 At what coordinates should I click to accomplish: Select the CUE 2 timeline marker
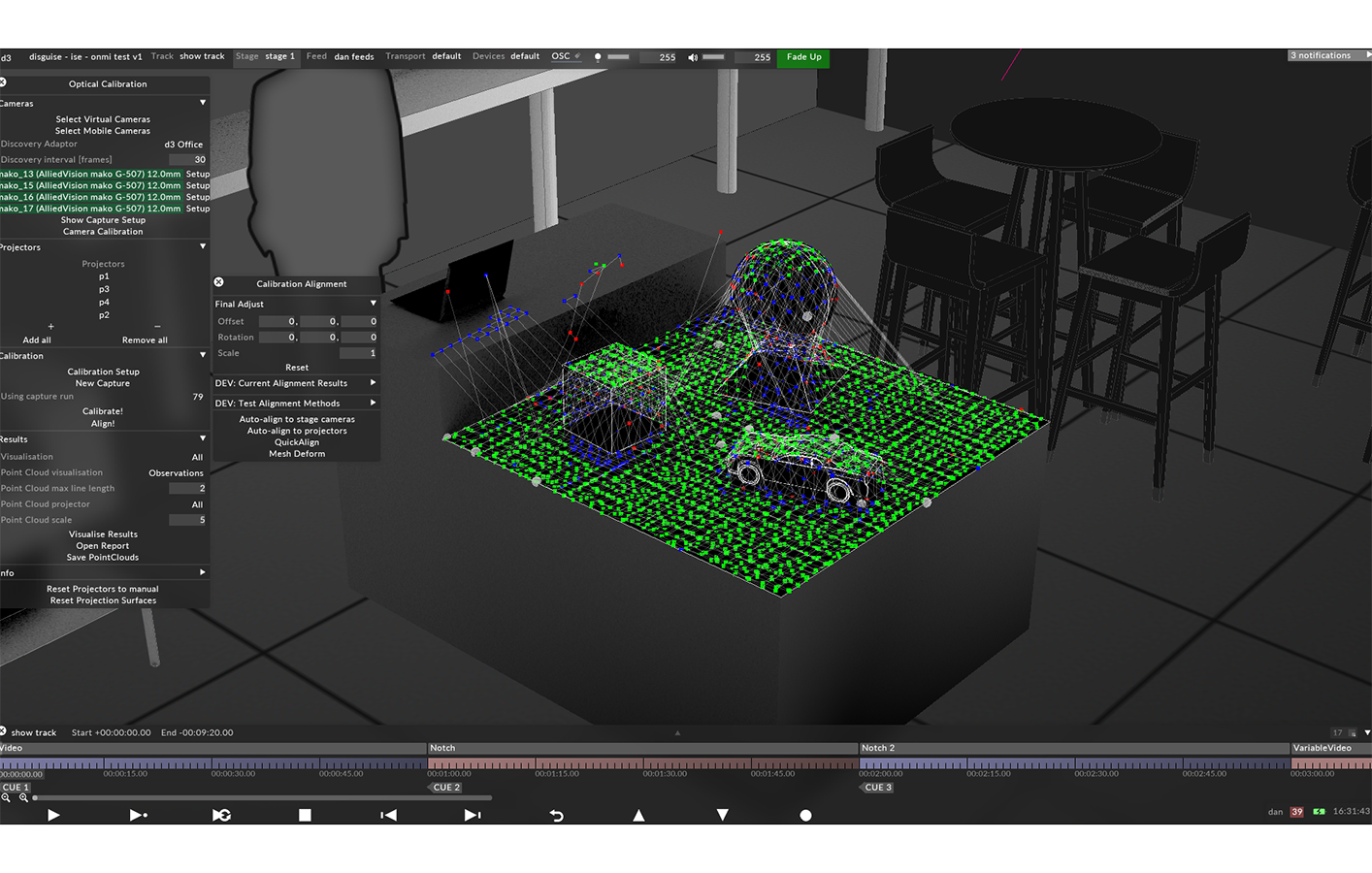[x=445, y=788]
